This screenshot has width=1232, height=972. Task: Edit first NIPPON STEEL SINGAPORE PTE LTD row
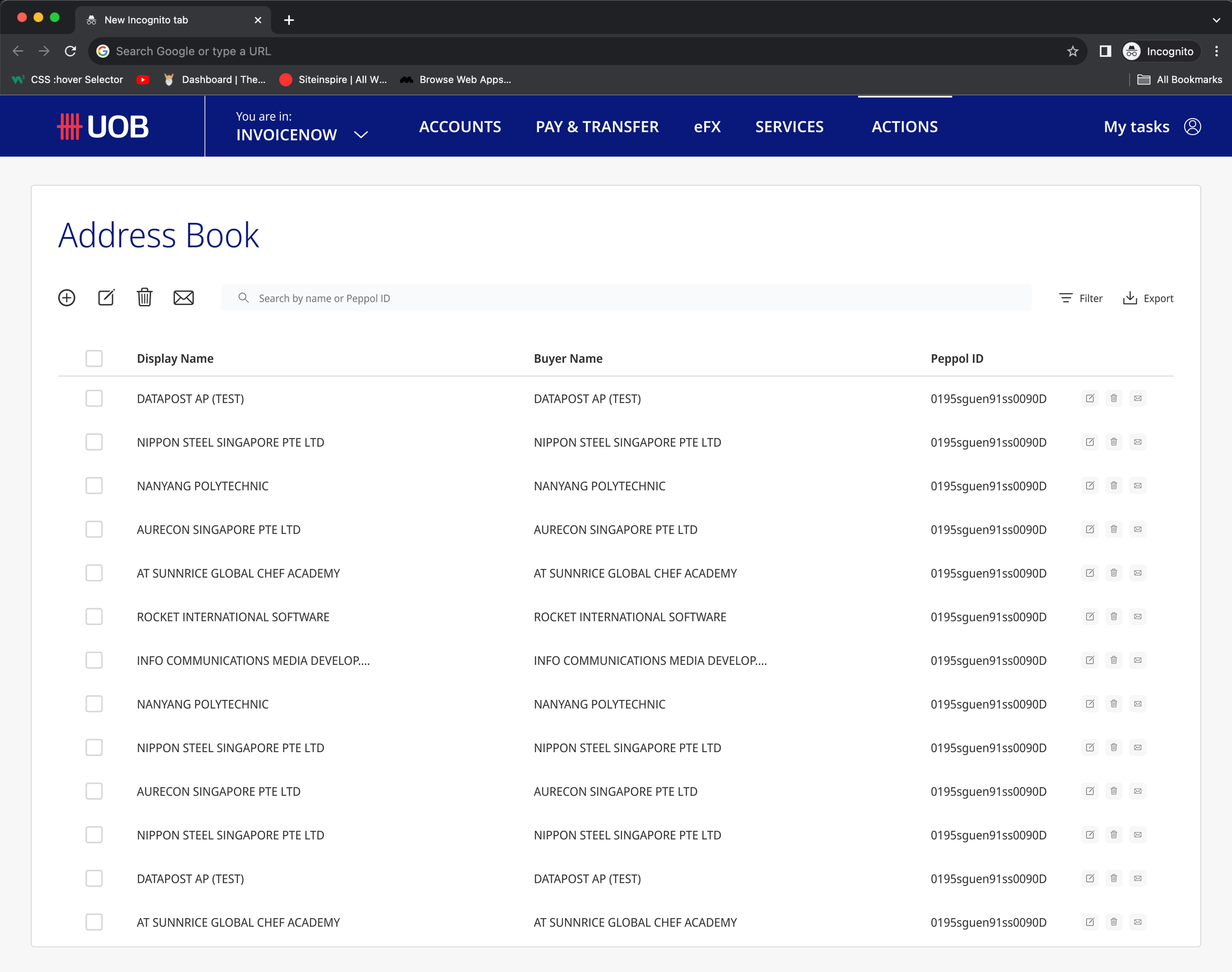(1090, 442)
